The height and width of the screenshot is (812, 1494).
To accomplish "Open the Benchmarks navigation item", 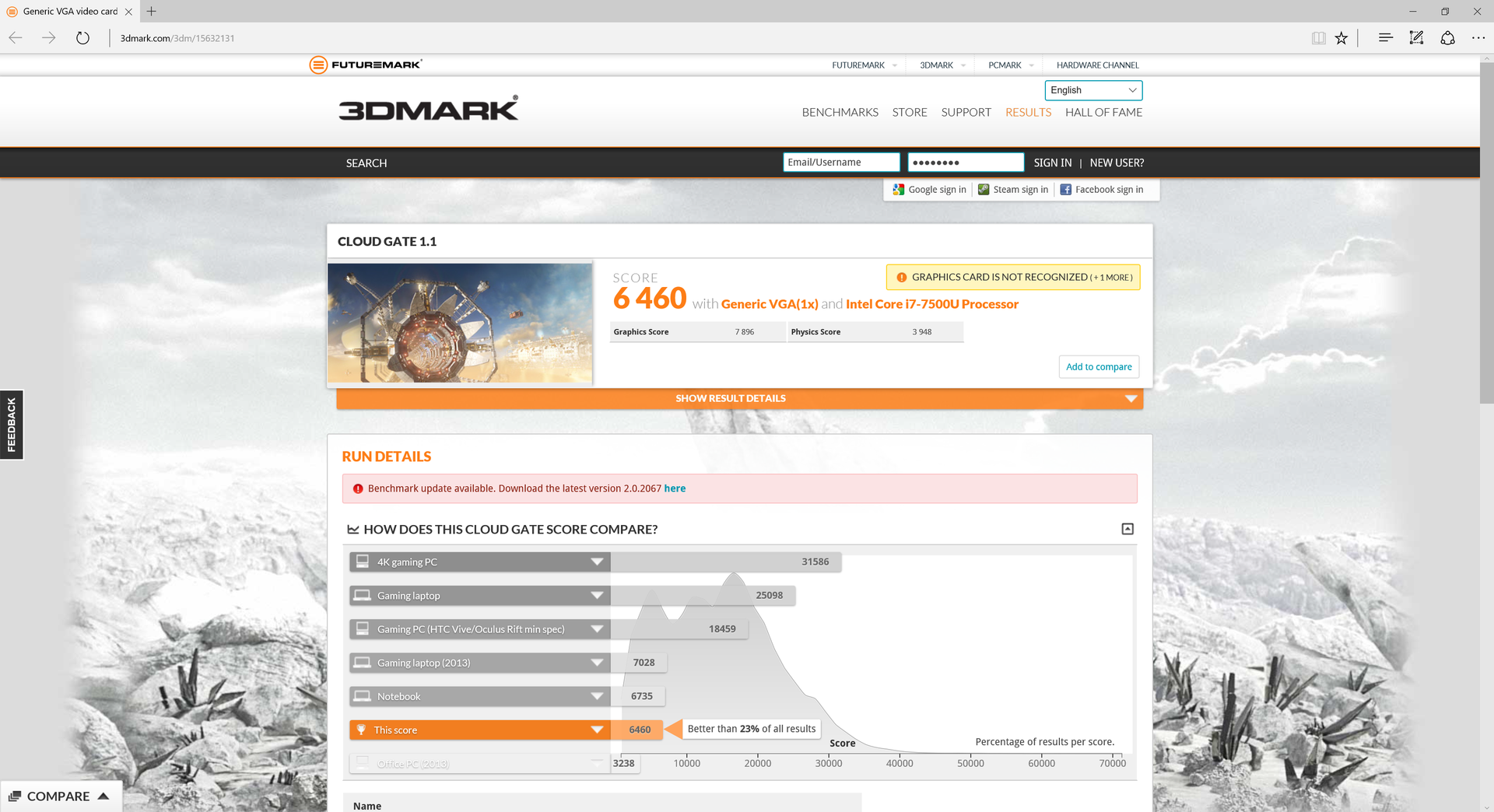I will pos(840,113).
